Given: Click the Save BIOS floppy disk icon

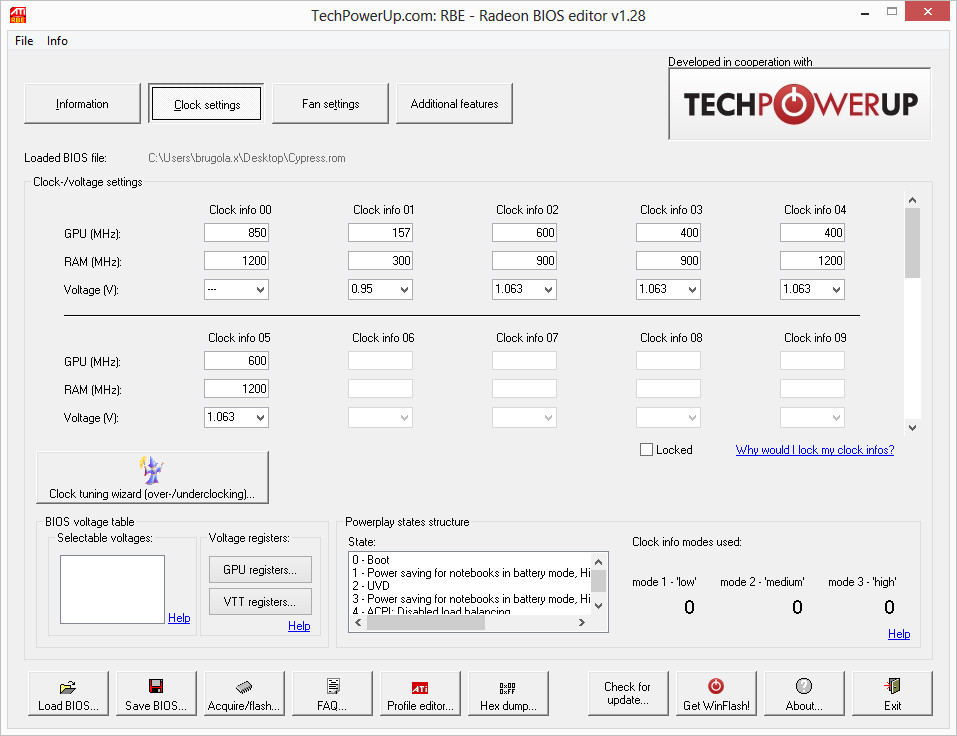Looking at the screenshot, I should pyautogui.click(x=156, y=686).
